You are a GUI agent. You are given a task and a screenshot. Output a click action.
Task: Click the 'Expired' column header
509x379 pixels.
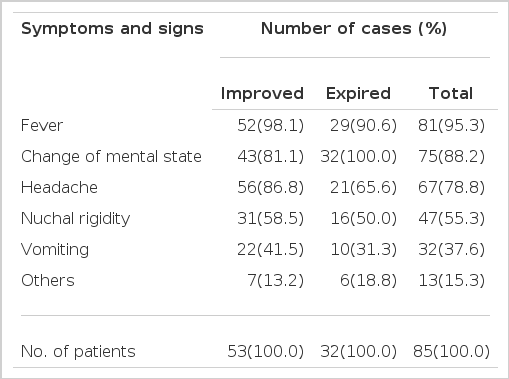click(358, 94)
